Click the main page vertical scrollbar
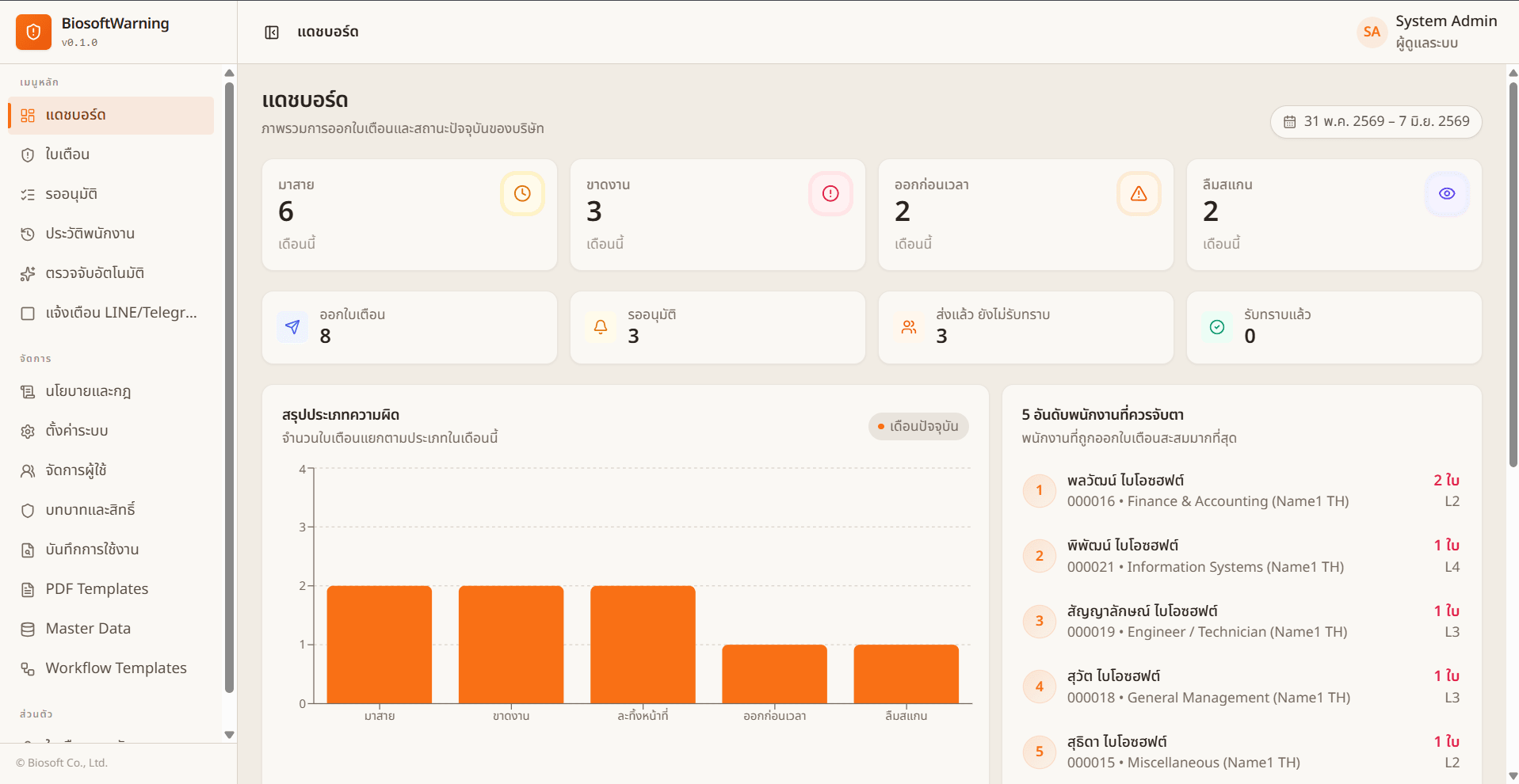1519x784 pixels. [x=1513, y=274]
